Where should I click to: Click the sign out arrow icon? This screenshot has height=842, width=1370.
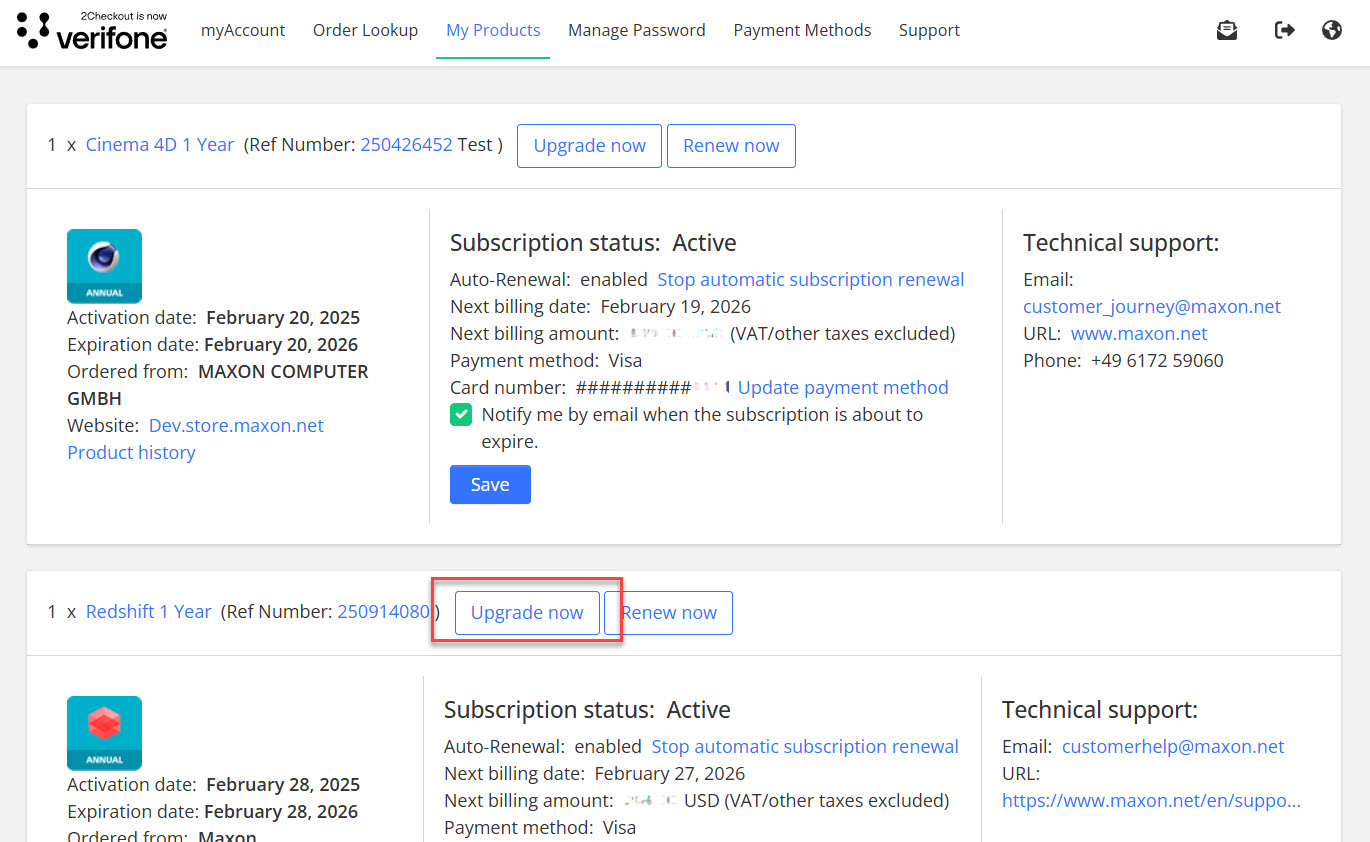pyautogui.click(x=1285, y=31)
